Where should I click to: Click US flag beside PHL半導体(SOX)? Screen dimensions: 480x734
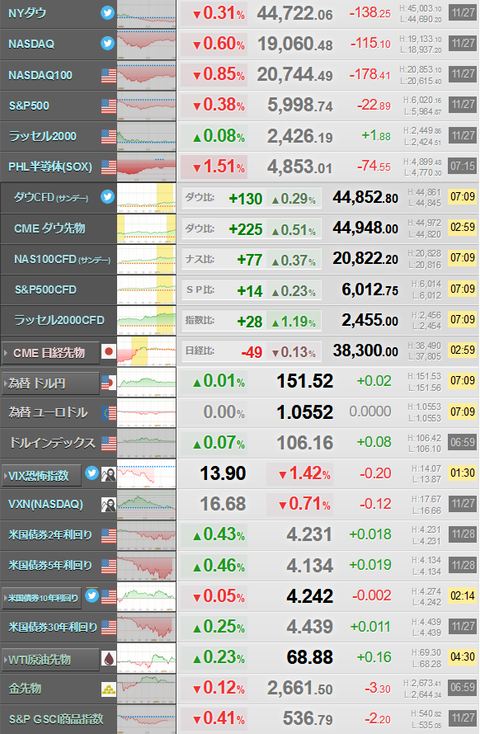pyautogui.click(x=109, y=167)
